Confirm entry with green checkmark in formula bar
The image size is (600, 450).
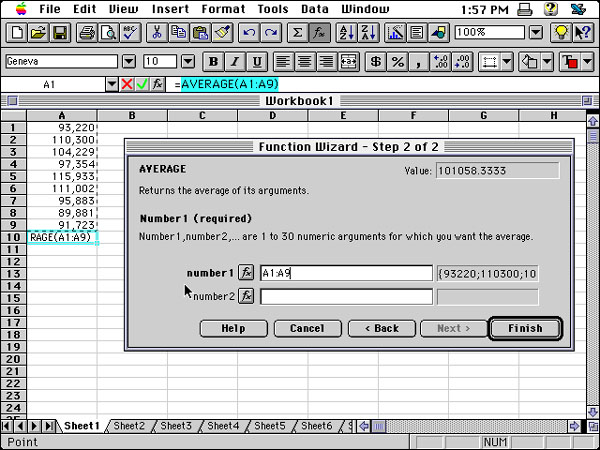[143, 85]
